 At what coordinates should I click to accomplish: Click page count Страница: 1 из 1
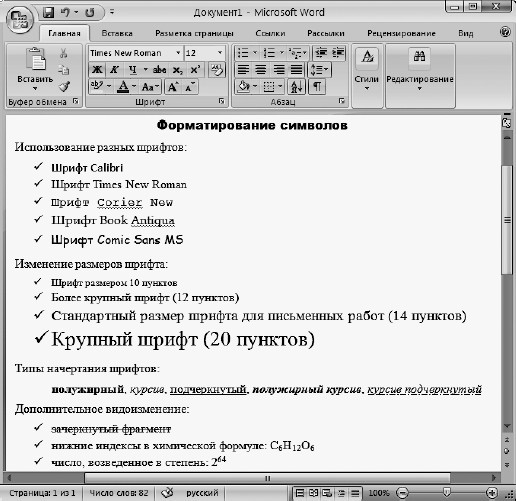pyautogui.click(x=42, y=492)
